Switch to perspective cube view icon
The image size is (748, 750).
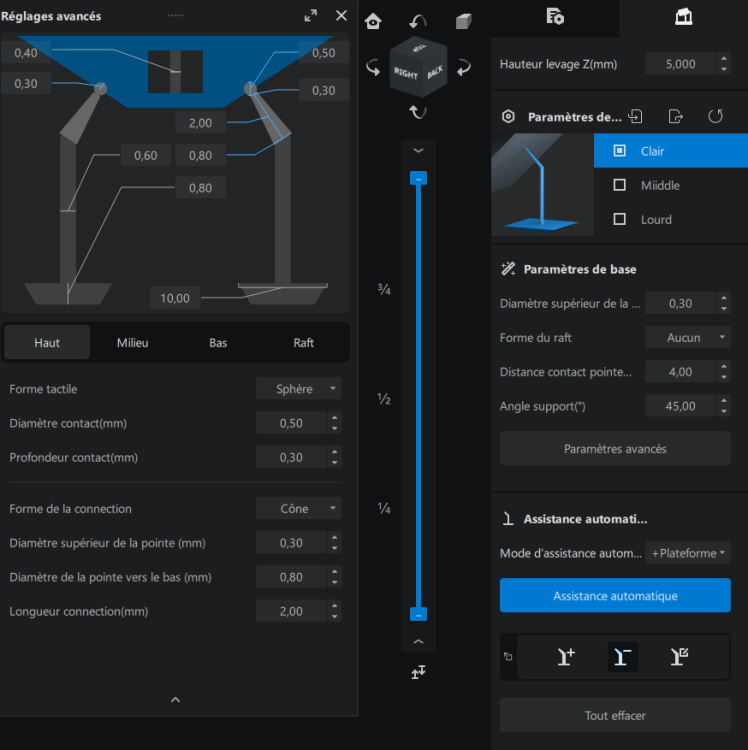click(x=463, y=21)
